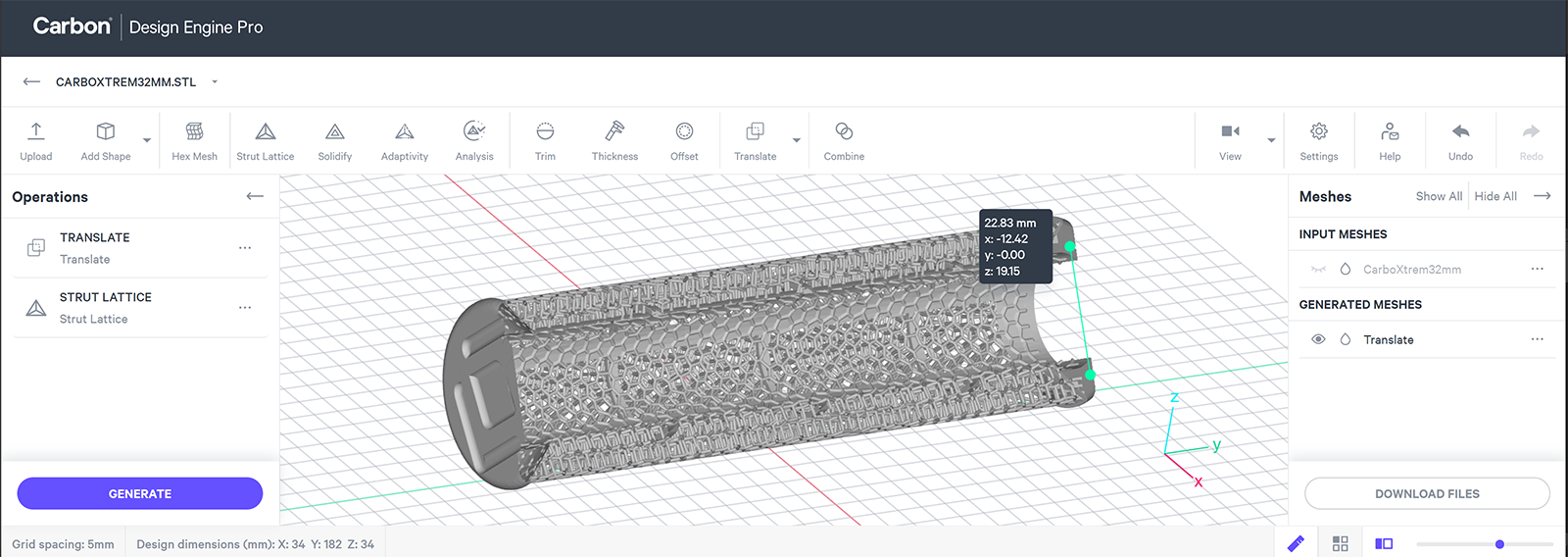Screen dimensions: 1568x557
Task: Toggle the measure ruler tool in status bar
Action: tap(1296, 543)
